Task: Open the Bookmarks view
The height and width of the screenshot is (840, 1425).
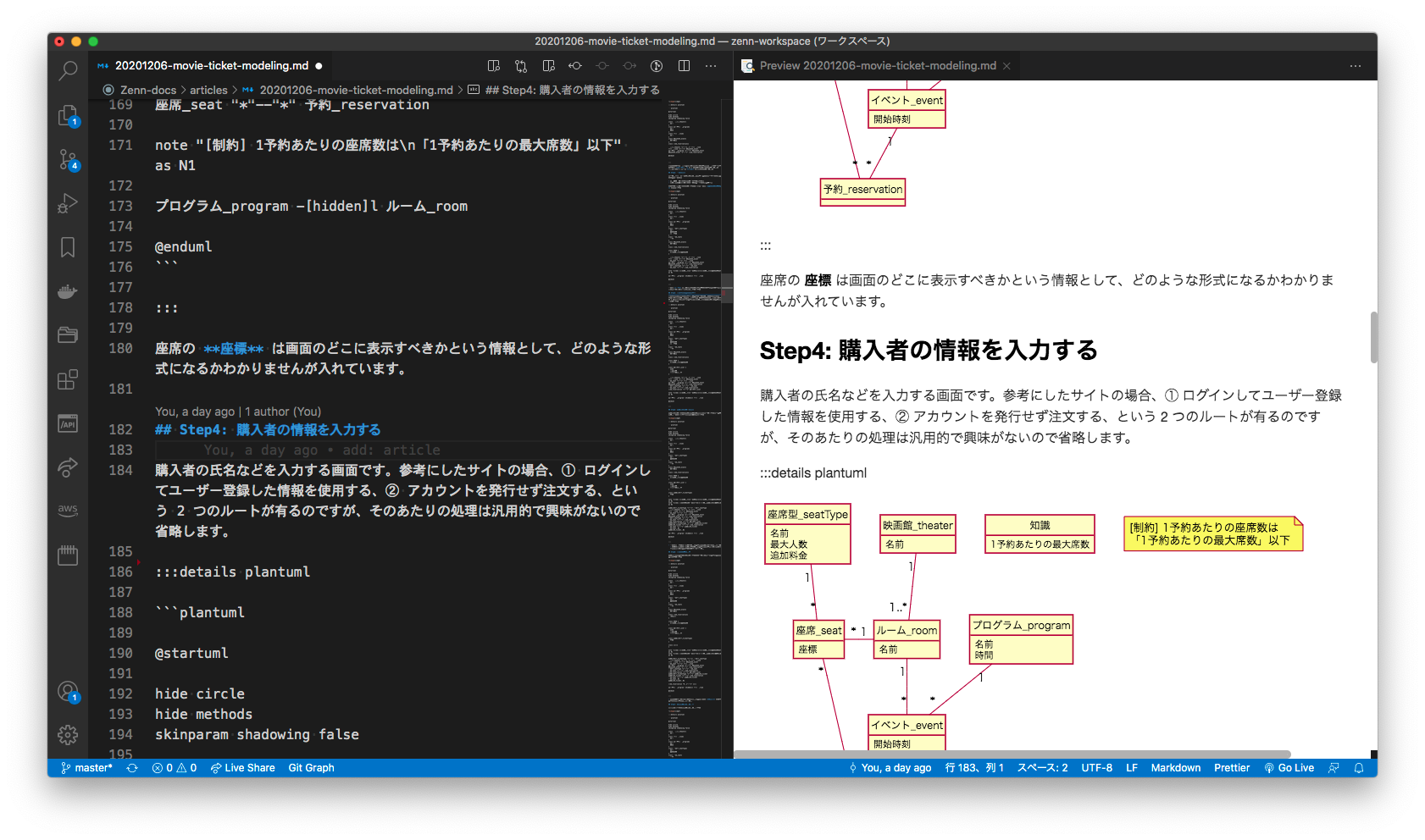Action: (x=68, y=247)
